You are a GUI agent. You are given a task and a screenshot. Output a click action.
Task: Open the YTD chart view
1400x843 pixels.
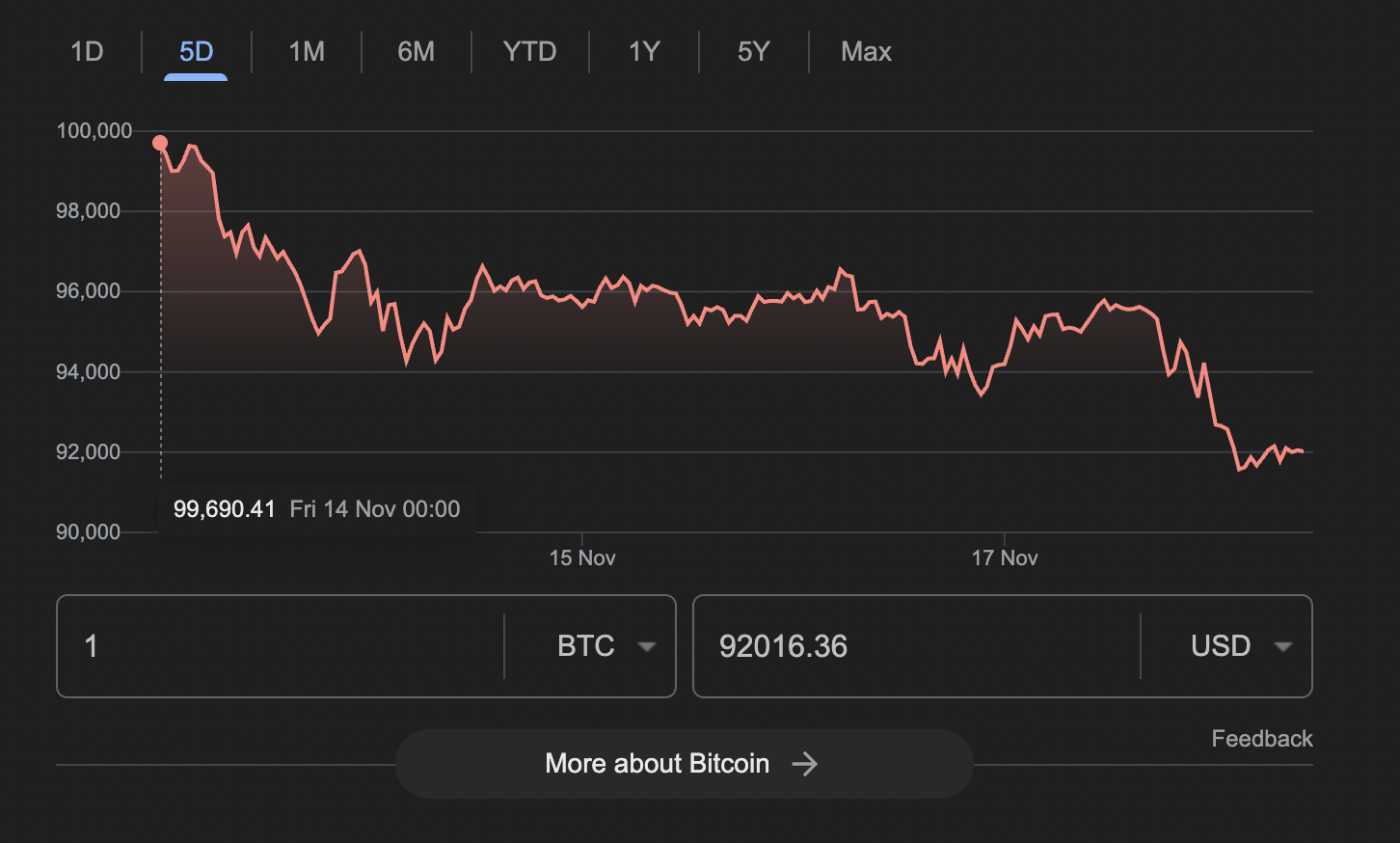click(x=529, y=52)
